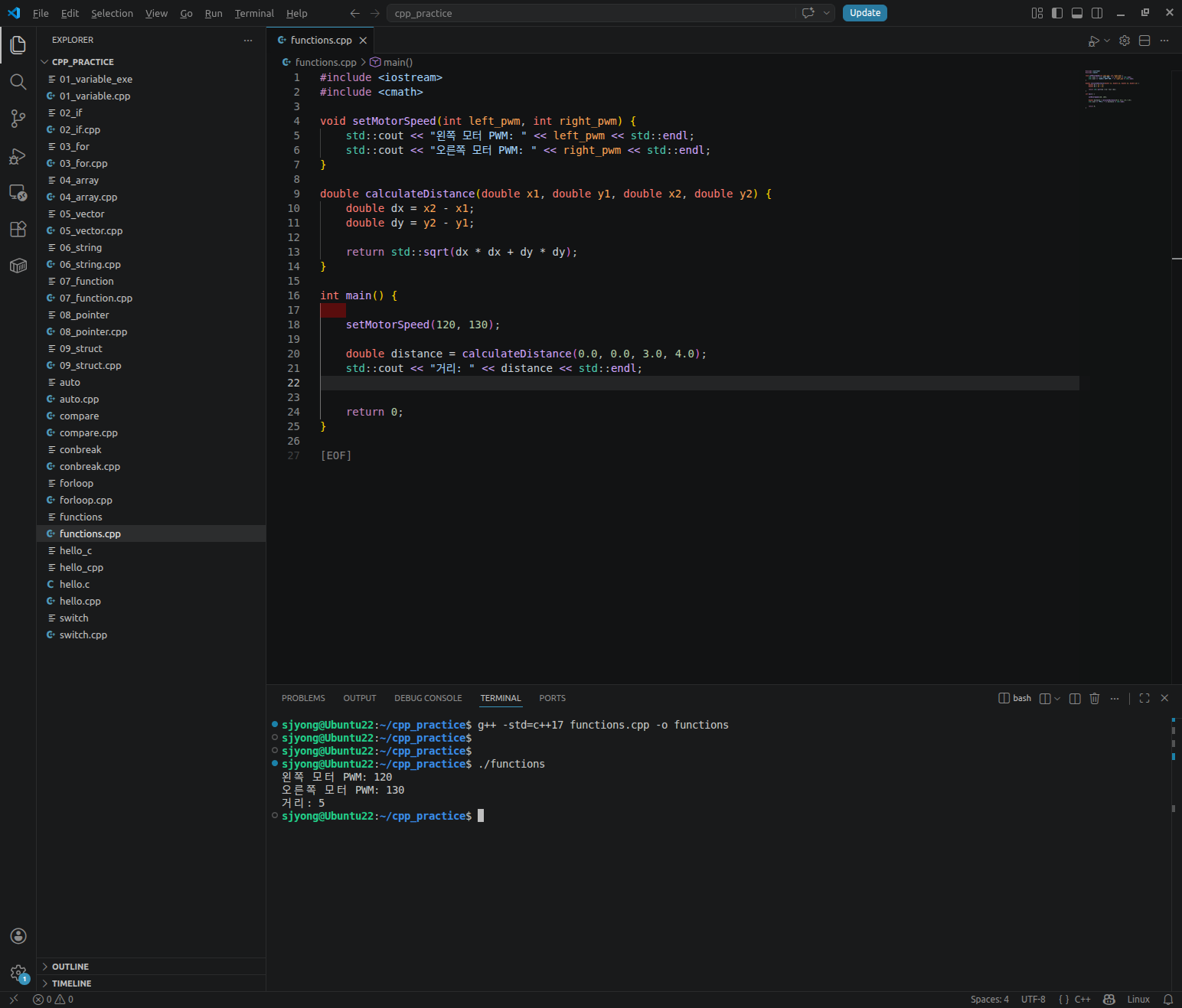Image resolution: width=1182 pixels, height=1008 pixels.
Task: Go back with the left arrow
Action: point(354,13)
